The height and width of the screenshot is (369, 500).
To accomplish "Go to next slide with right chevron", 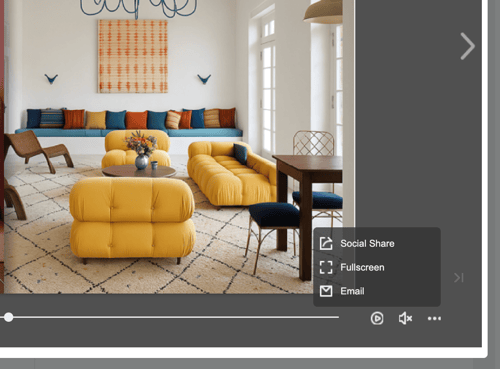I will [467, 46].
